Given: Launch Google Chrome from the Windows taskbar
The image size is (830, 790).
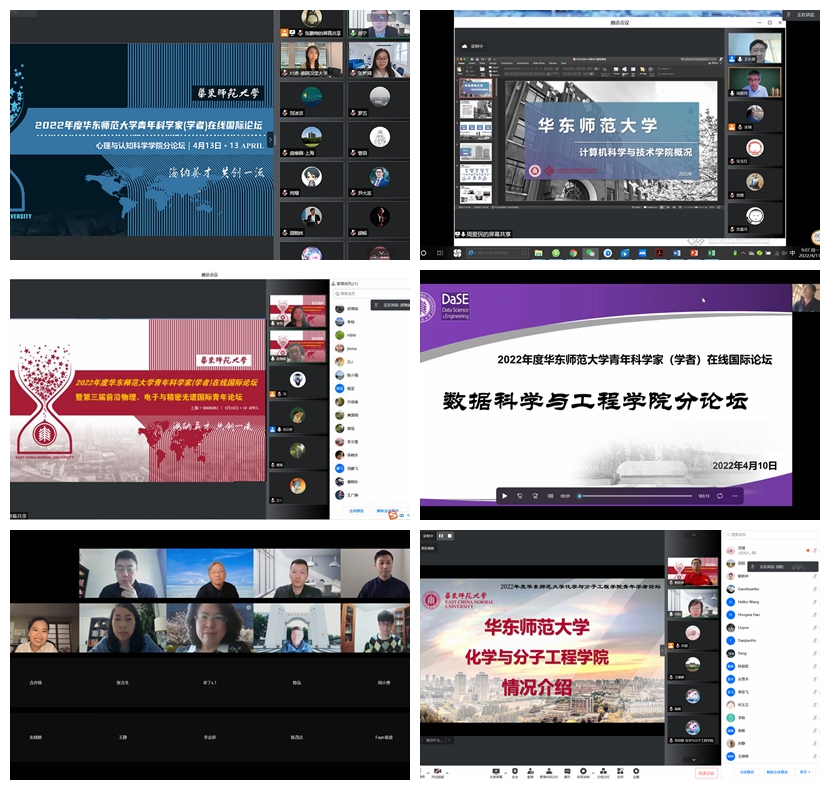Looking at the screenshot, I should pyautogui.click(x=573, y=253).
